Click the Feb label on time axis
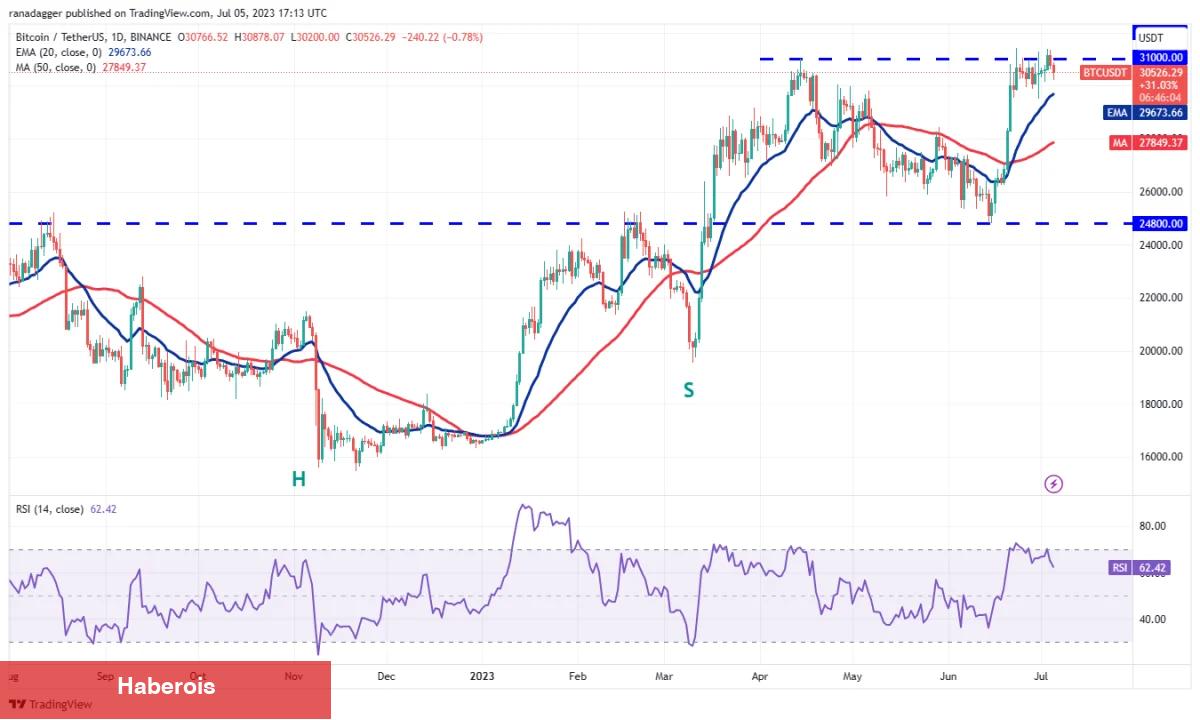 pyautogui.click(x=577, y=676)
